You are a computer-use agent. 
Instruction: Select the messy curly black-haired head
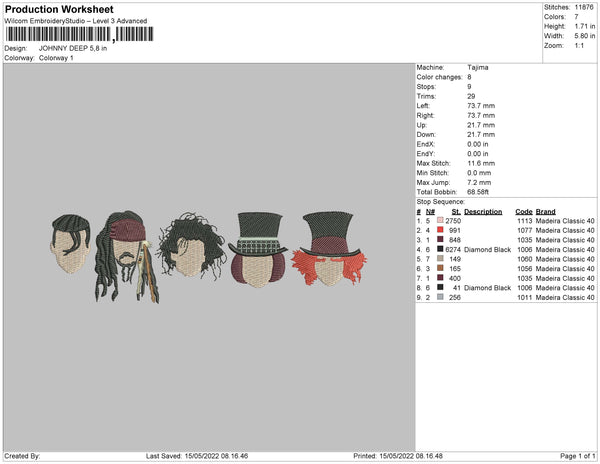(x=192, y=245)
